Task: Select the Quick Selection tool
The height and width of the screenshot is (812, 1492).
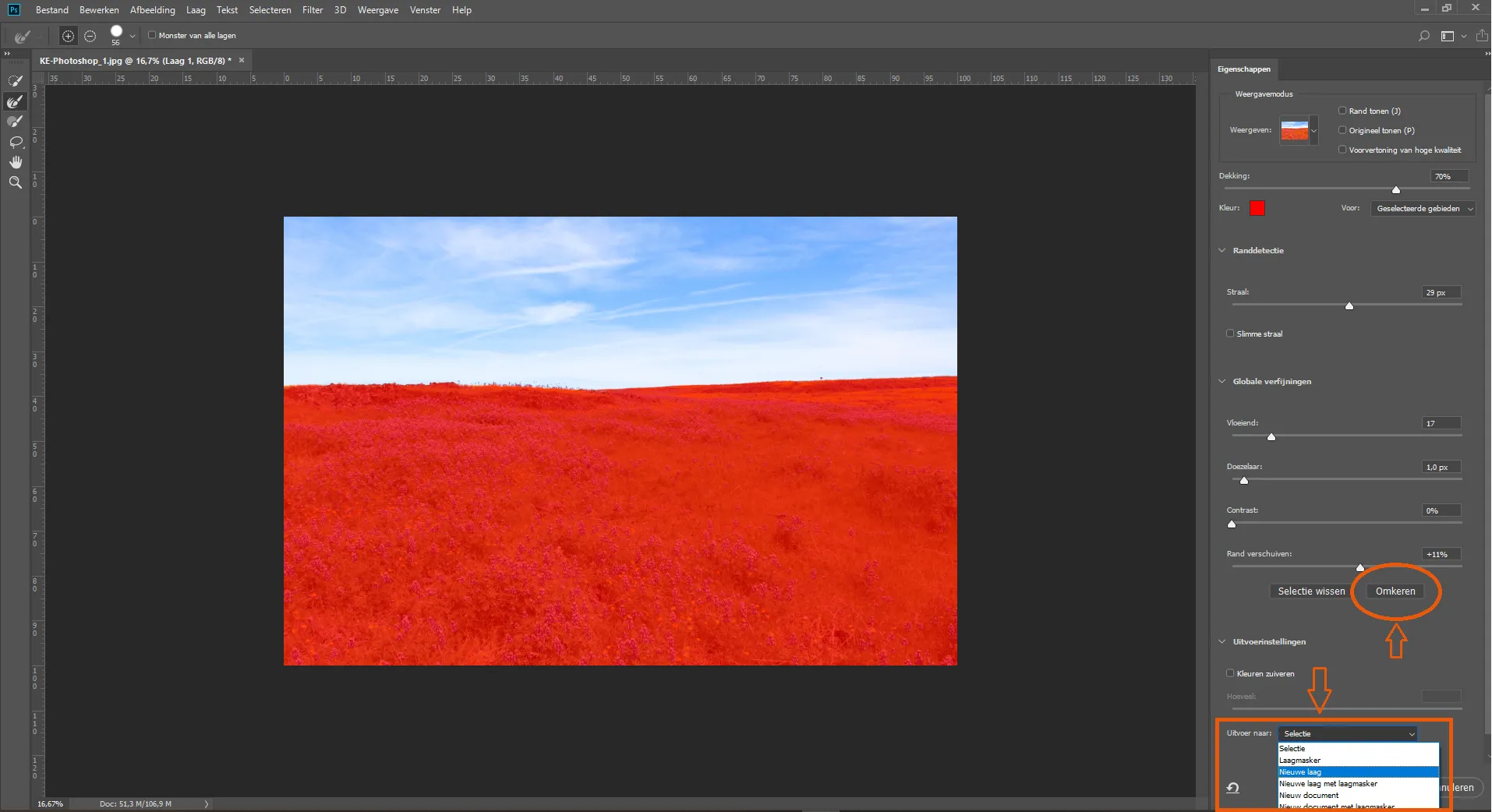Action: [15, 81]
